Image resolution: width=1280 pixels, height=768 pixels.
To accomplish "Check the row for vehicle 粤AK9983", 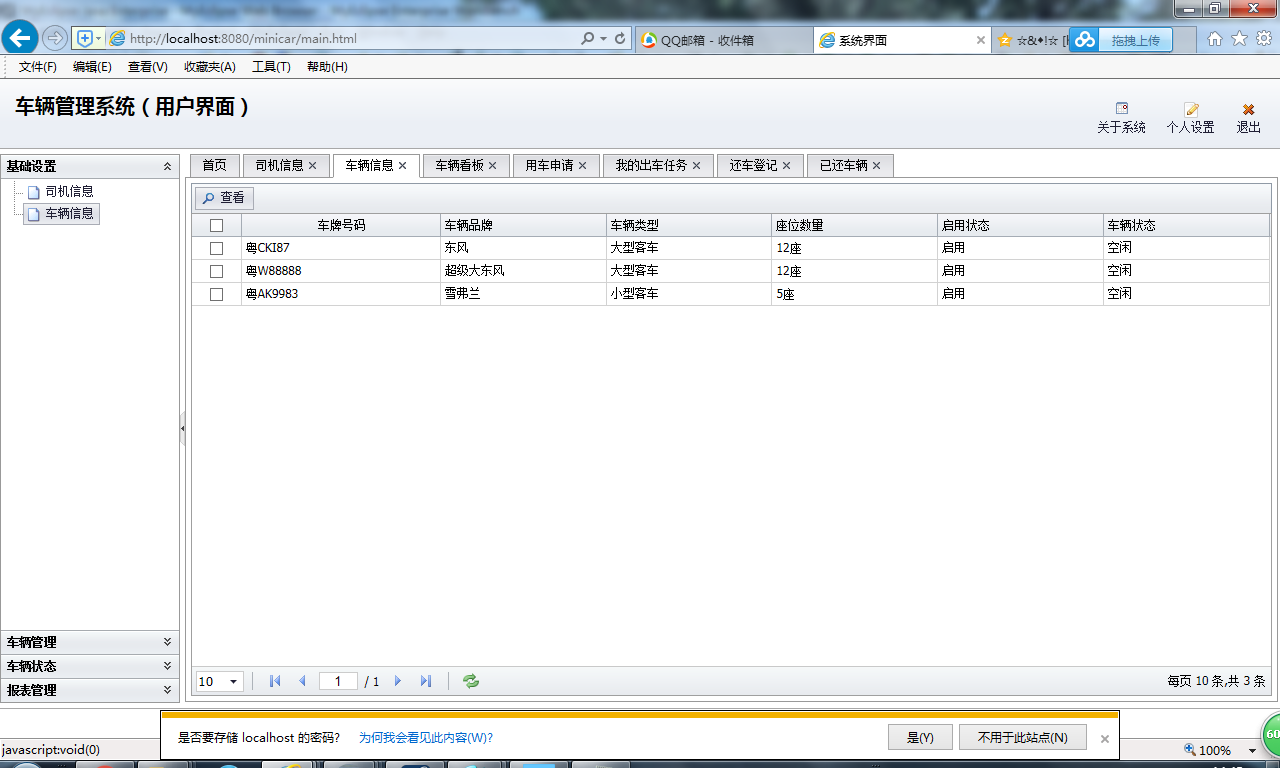I will pos(216,293).
